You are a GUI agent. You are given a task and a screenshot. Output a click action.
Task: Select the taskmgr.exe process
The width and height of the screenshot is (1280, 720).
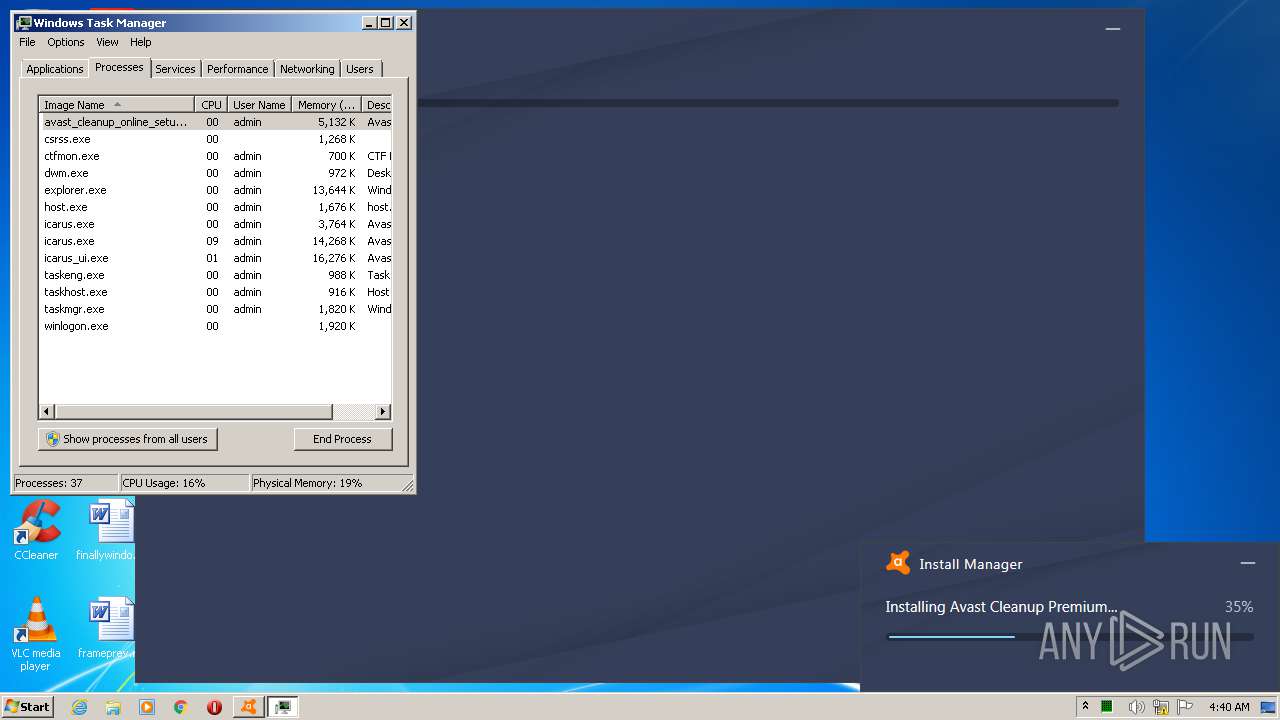click(215, 309)
